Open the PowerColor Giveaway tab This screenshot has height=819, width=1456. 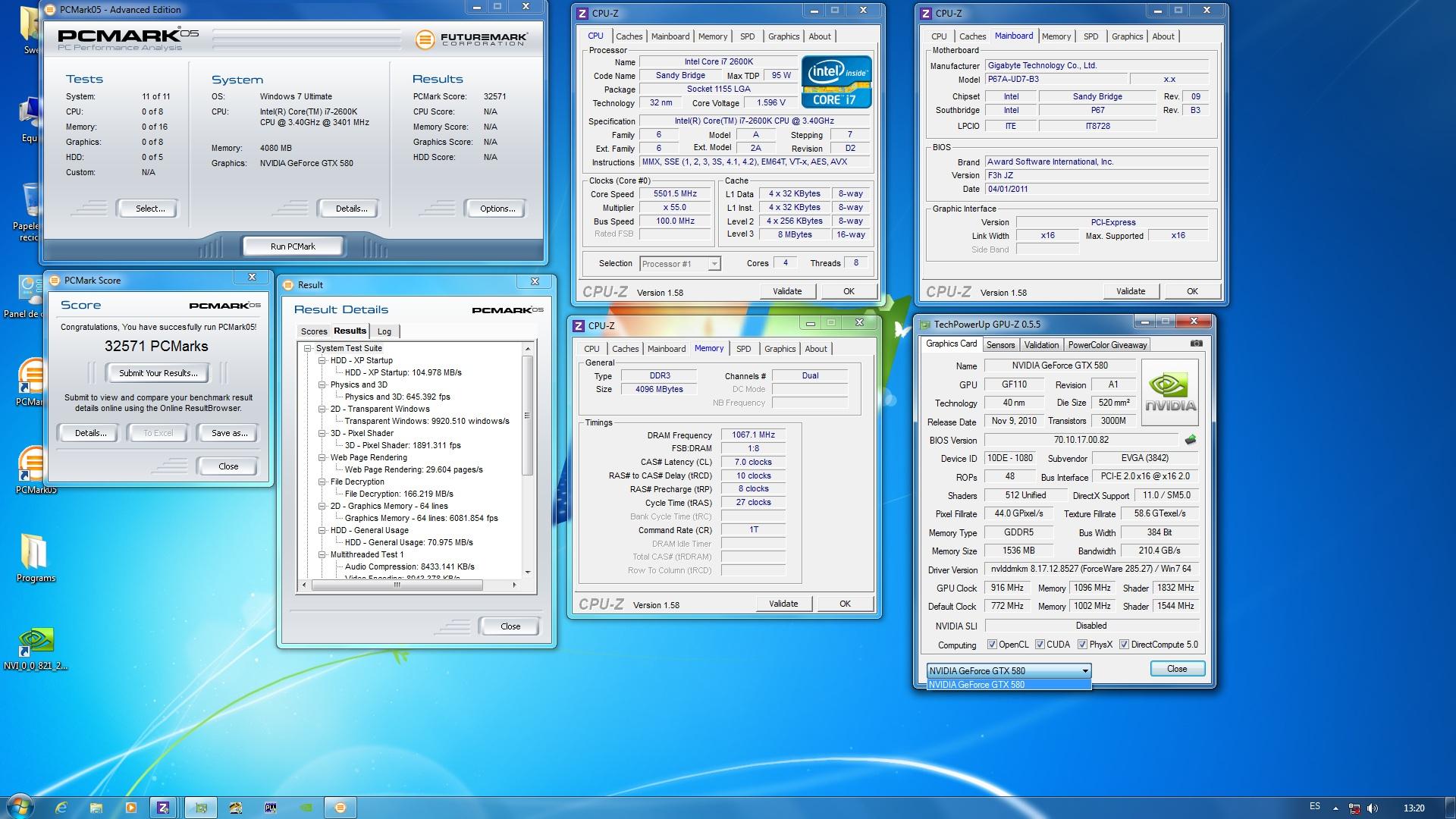(1107, 344)
